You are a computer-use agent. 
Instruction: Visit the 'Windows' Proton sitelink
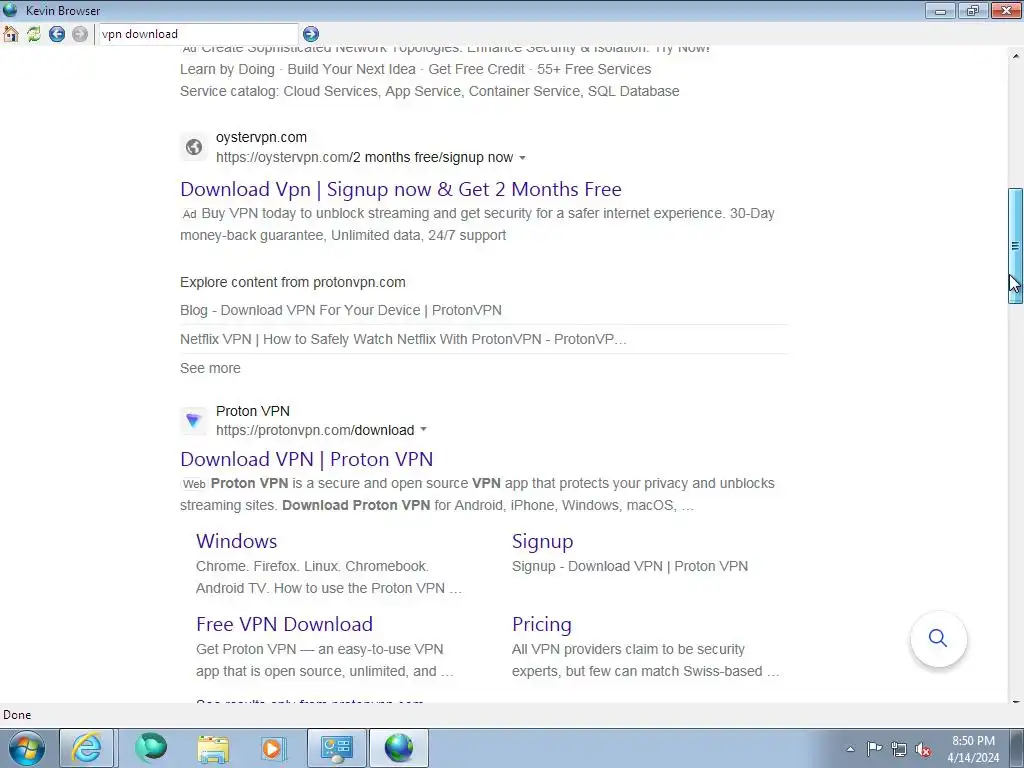coord(236,541)
